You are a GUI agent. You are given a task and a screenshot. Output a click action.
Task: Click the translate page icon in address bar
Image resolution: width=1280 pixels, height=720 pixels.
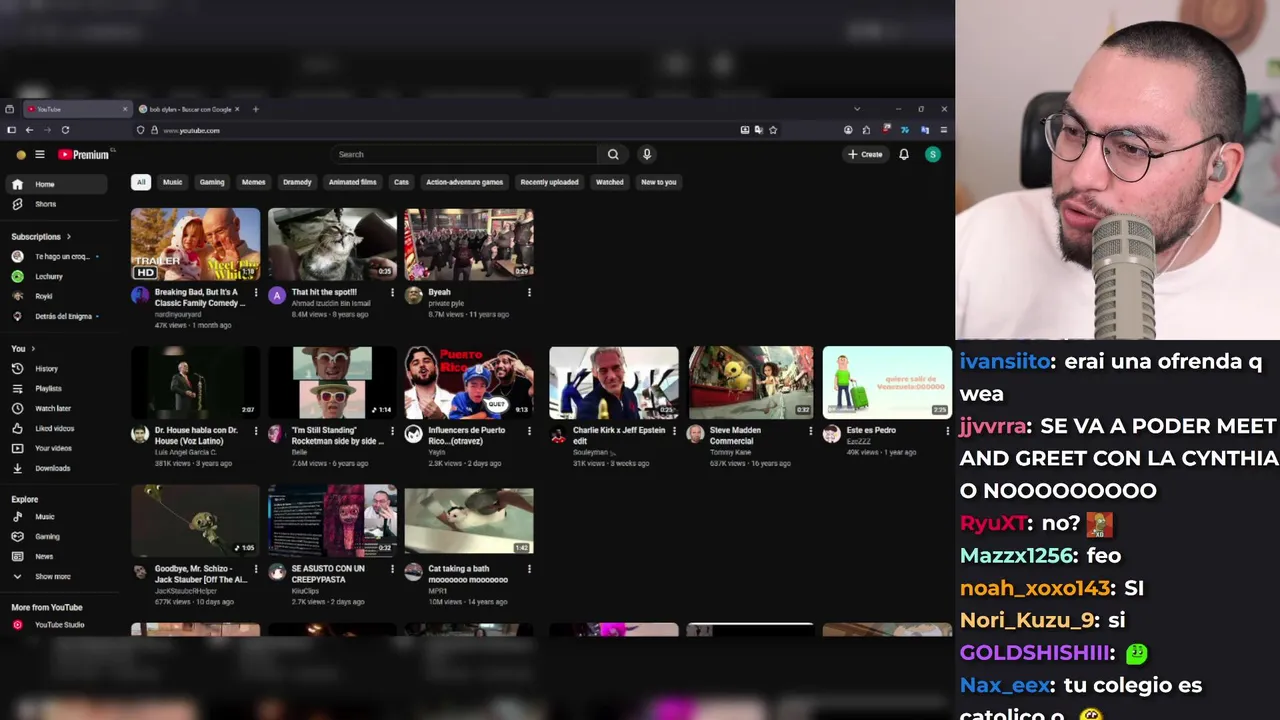759,130
